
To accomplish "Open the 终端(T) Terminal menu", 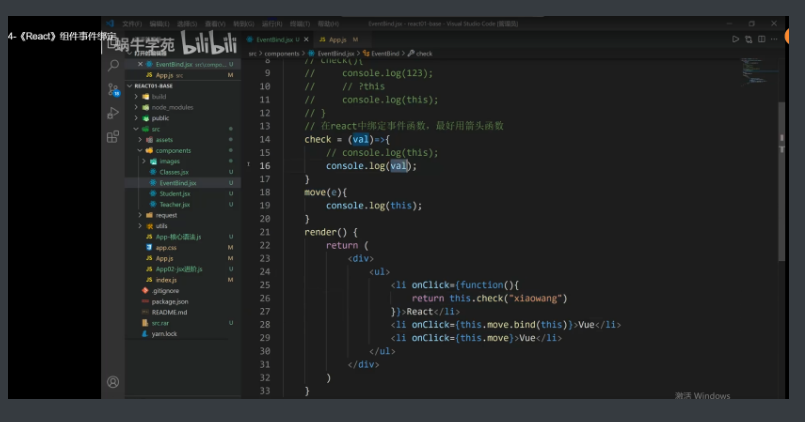I will [x=300, y=24].
